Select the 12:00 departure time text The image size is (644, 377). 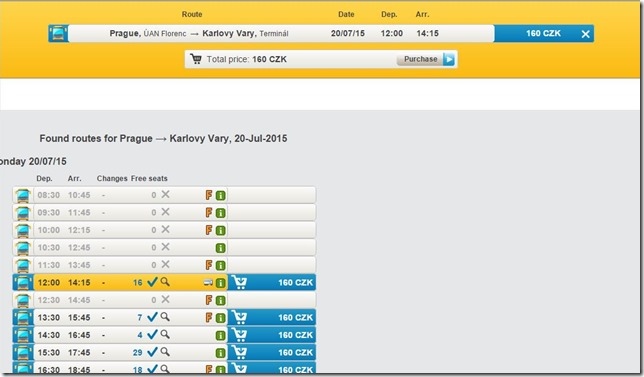[49, 283]
